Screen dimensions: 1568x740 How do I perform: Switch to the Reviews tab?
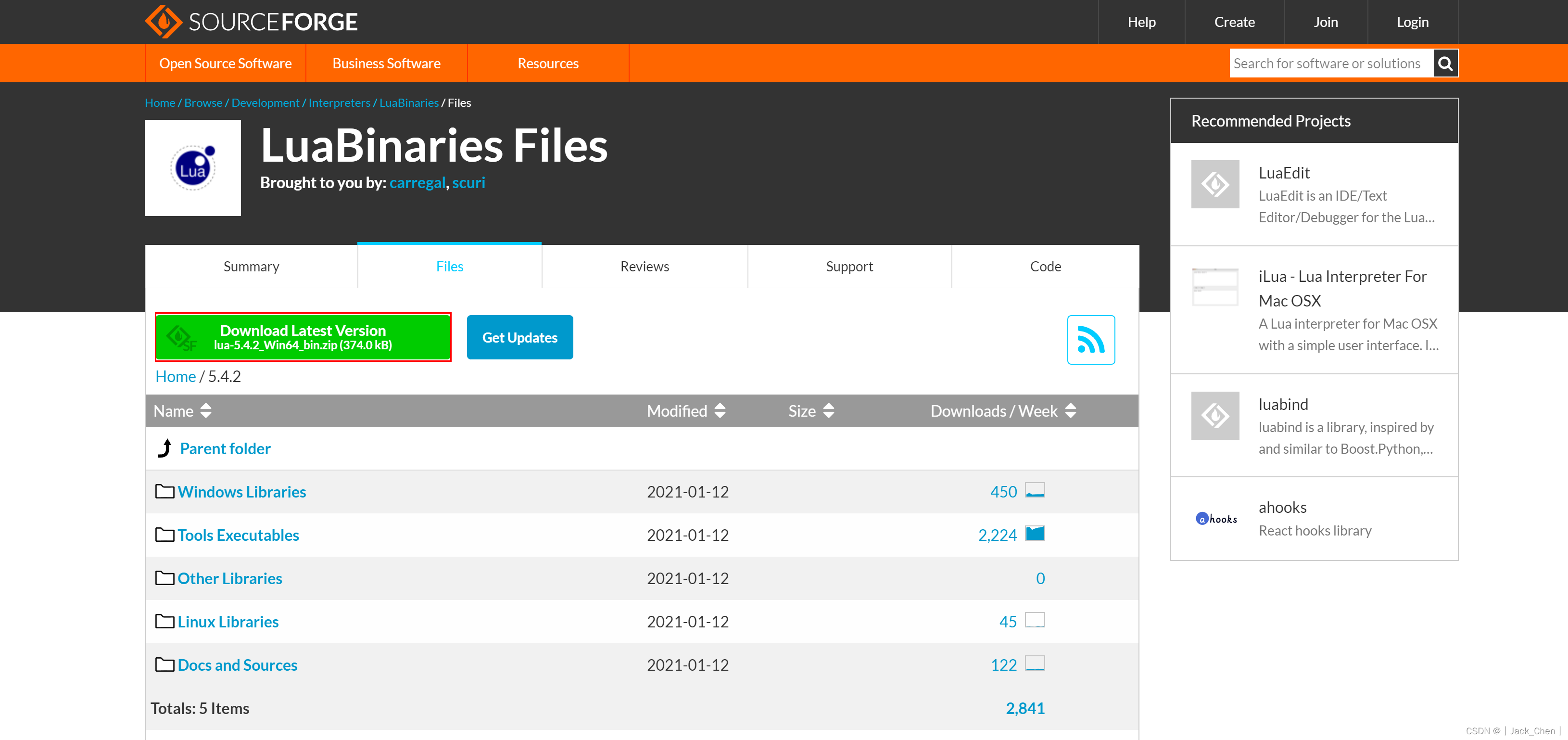[x=644, y=266]
